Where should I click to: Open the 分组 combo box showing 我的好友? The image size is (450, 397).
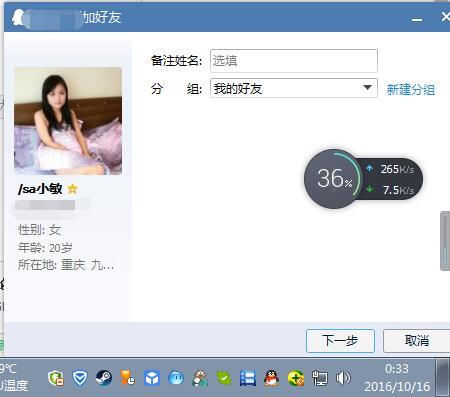point(294,88)
